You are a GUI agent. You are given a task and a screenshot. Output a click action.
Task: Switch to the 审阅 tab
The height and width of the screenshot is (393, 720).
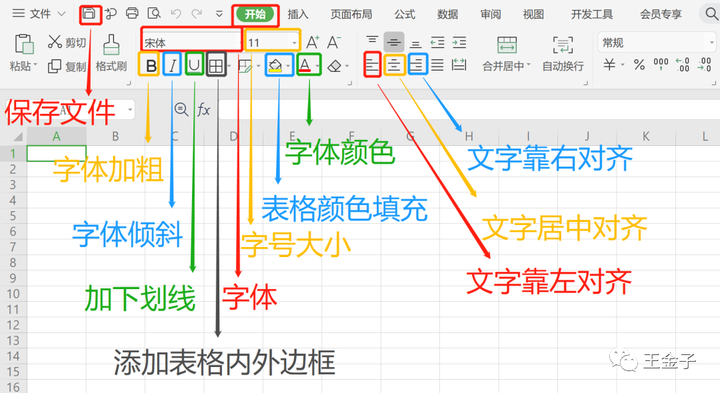tap(490, 14)
